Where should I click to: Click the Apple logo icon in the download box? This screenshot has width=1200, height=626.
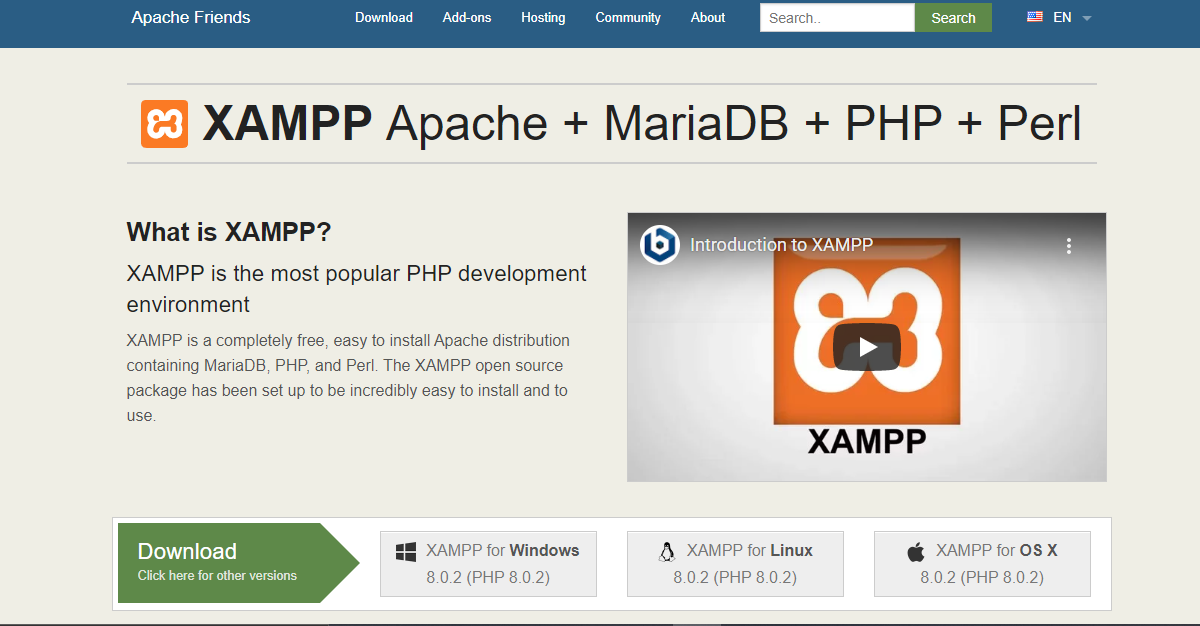(x=916, y=552)
